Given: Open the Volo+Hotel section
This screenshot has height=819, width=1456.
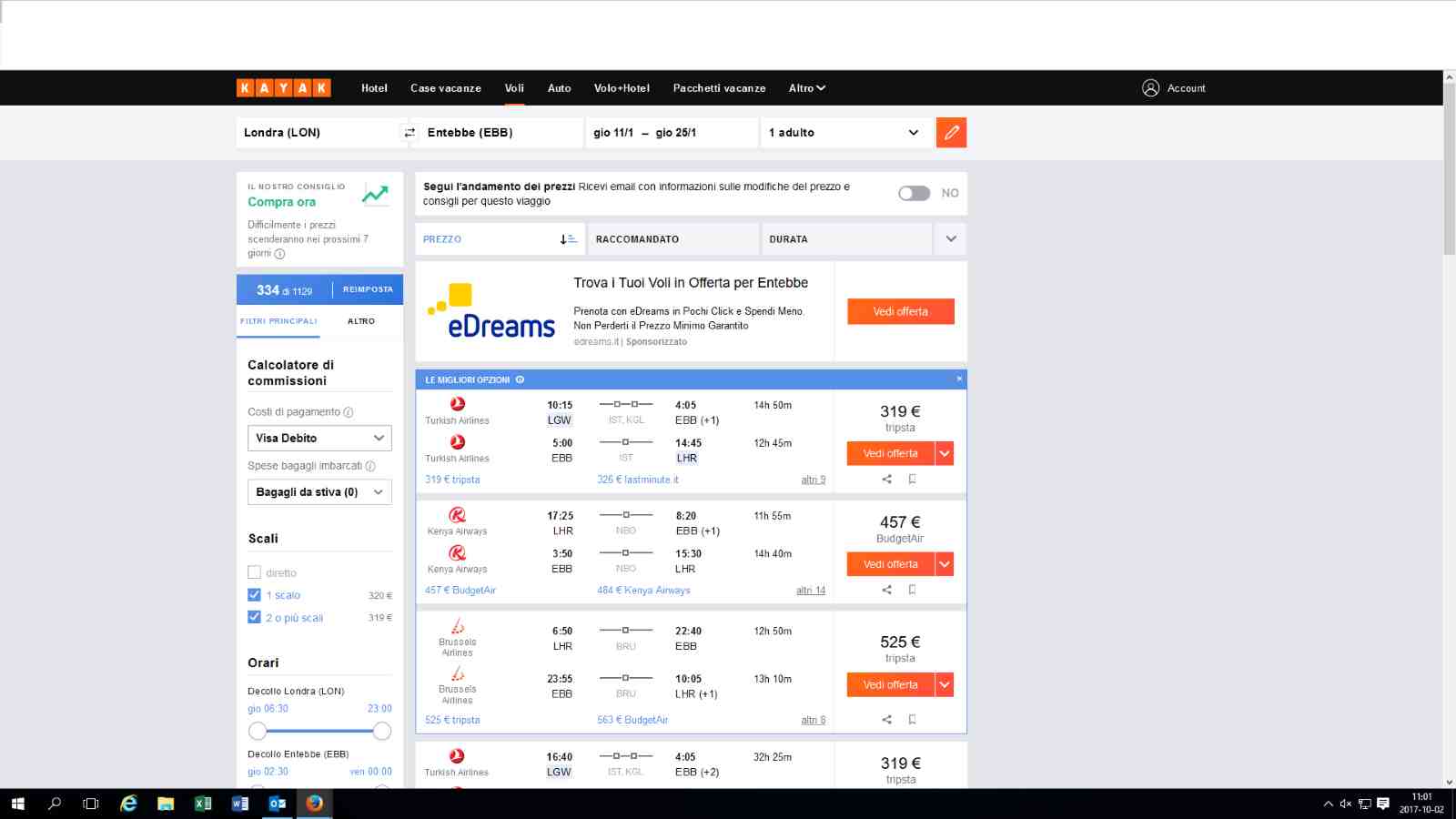Looking at the screenshot, I should (x=622, y=88).
